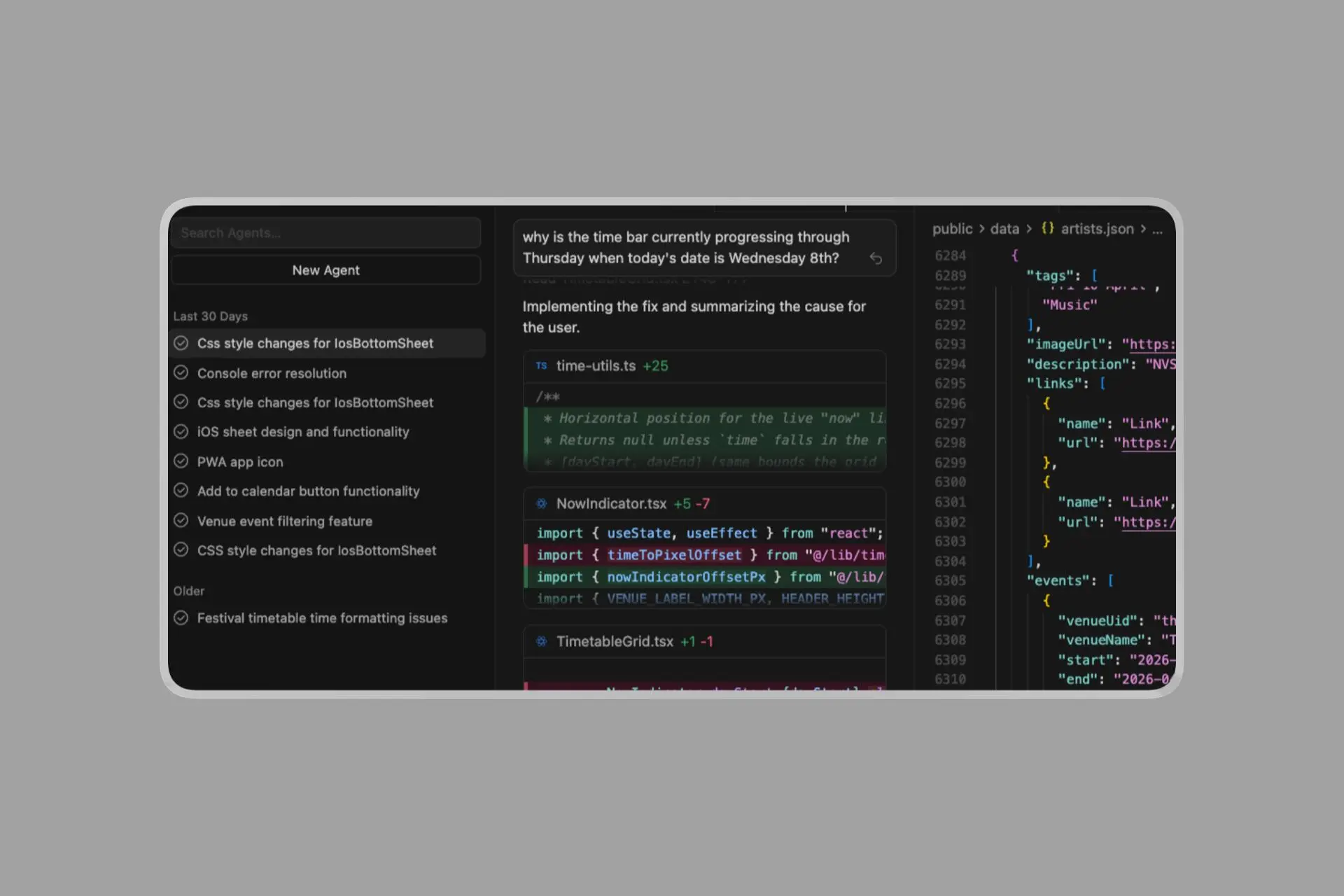Click line number 6291 in the editor gutter
Screen dimensions: 1344x896
tap(950, 305)
